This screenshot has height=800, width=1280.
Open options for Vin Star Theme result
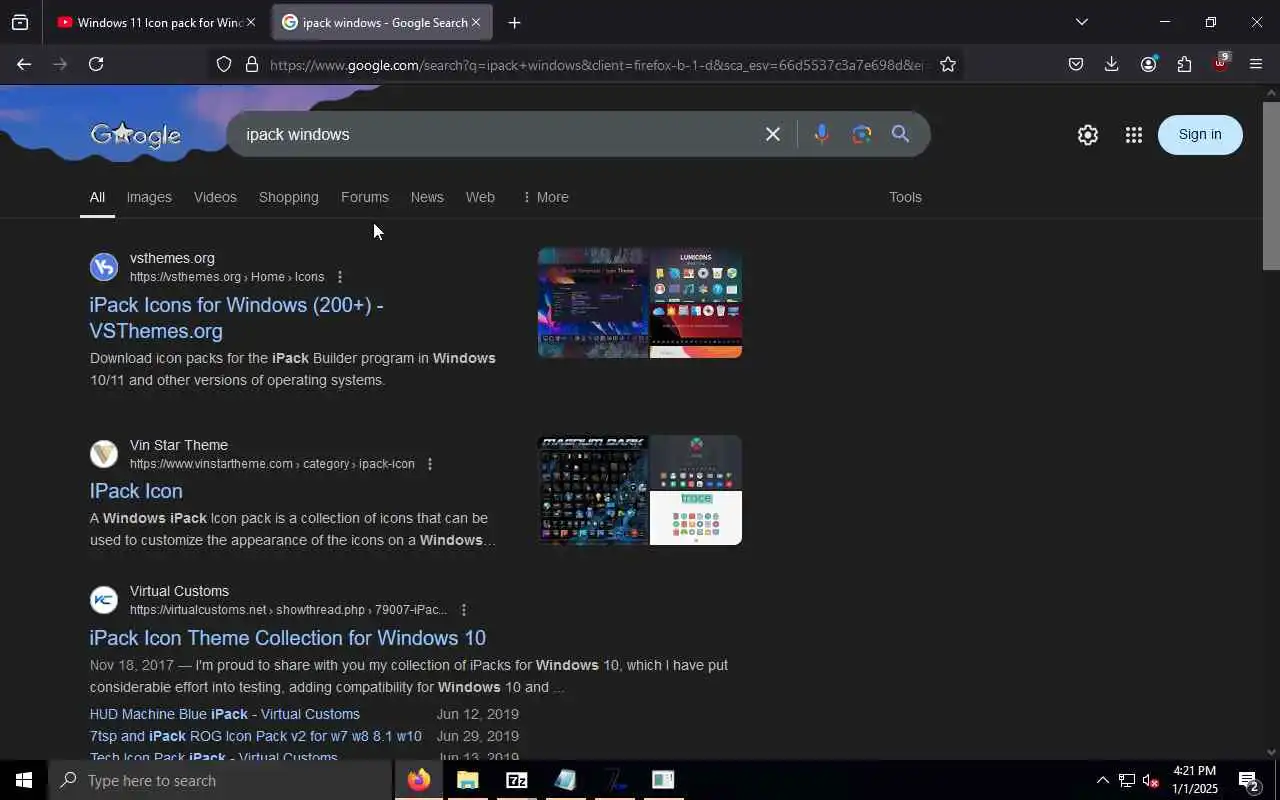coord(430,464)
